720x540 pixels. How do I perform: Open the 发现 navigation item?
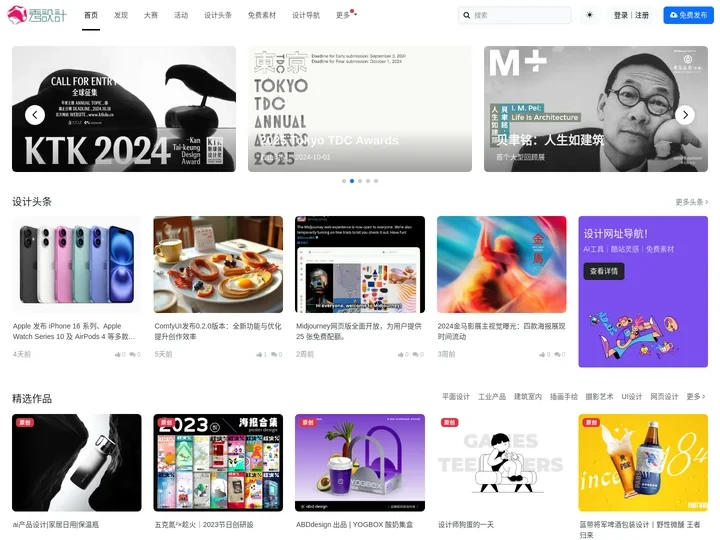(x=121, y=15)
